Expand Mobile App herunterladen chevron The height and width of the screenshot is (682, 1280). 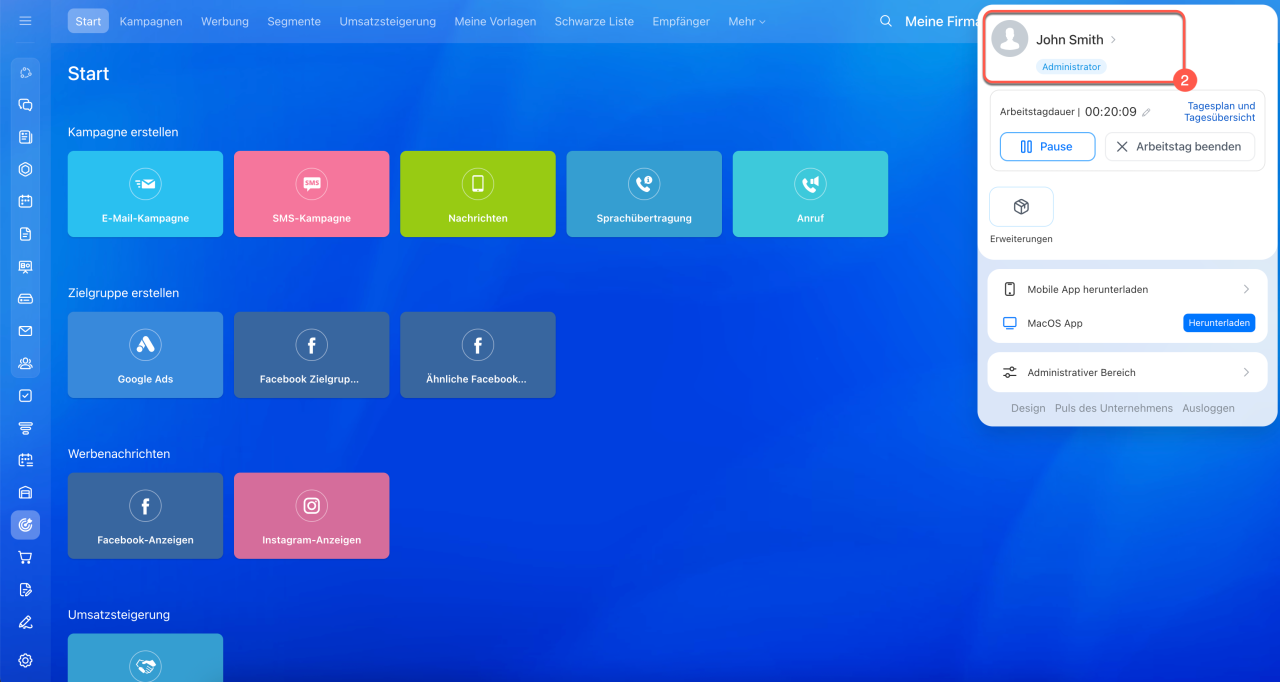(x=1246, y=289)
